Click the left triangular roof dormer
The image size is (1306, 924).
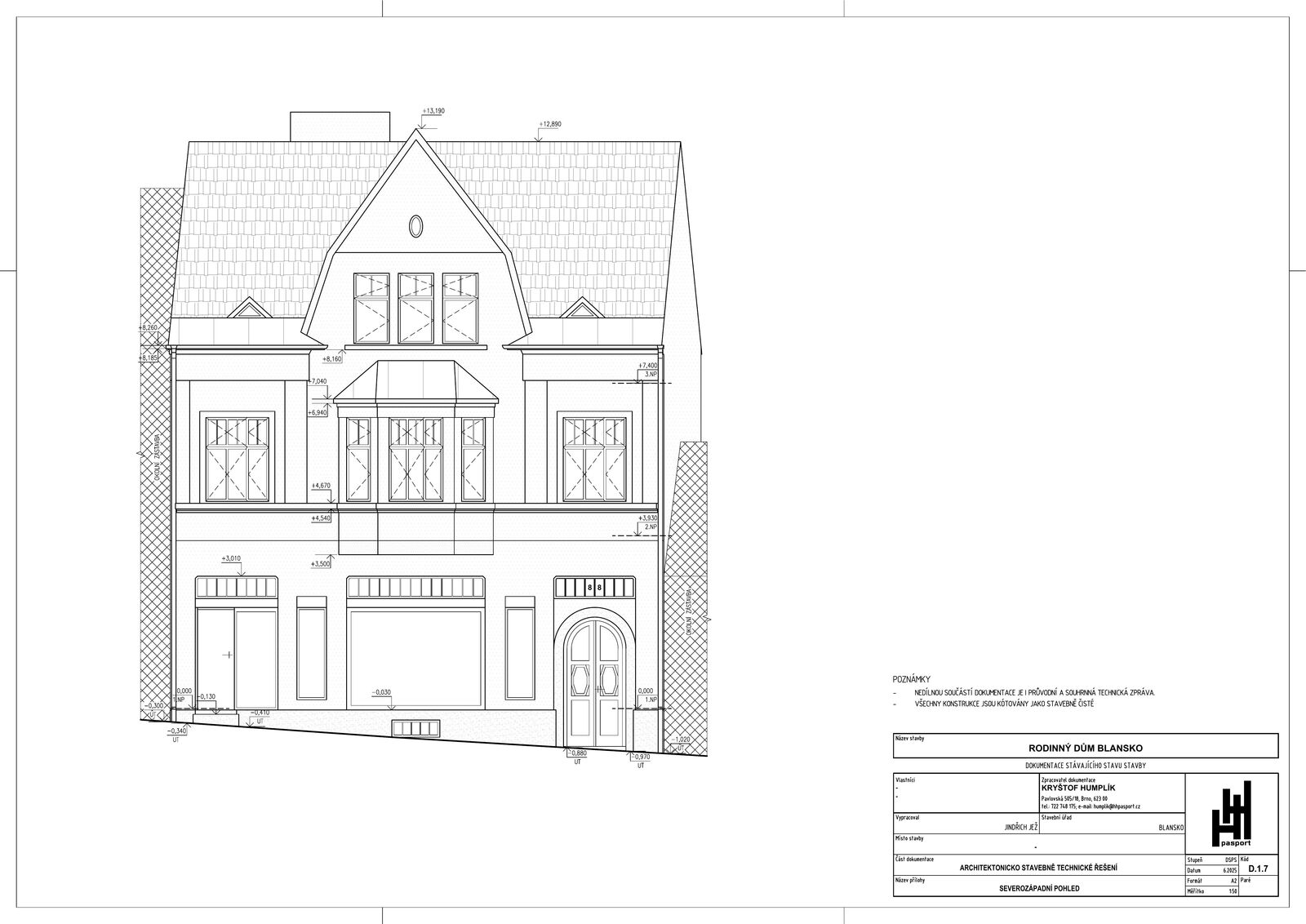click(x=250, y=309)
